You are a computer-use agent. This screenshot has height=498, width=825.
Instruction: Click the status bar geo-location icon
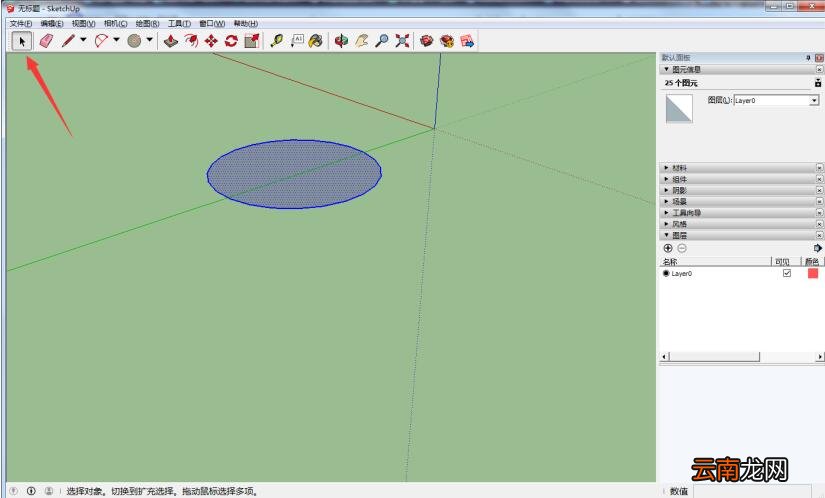(x=14, y=491)
